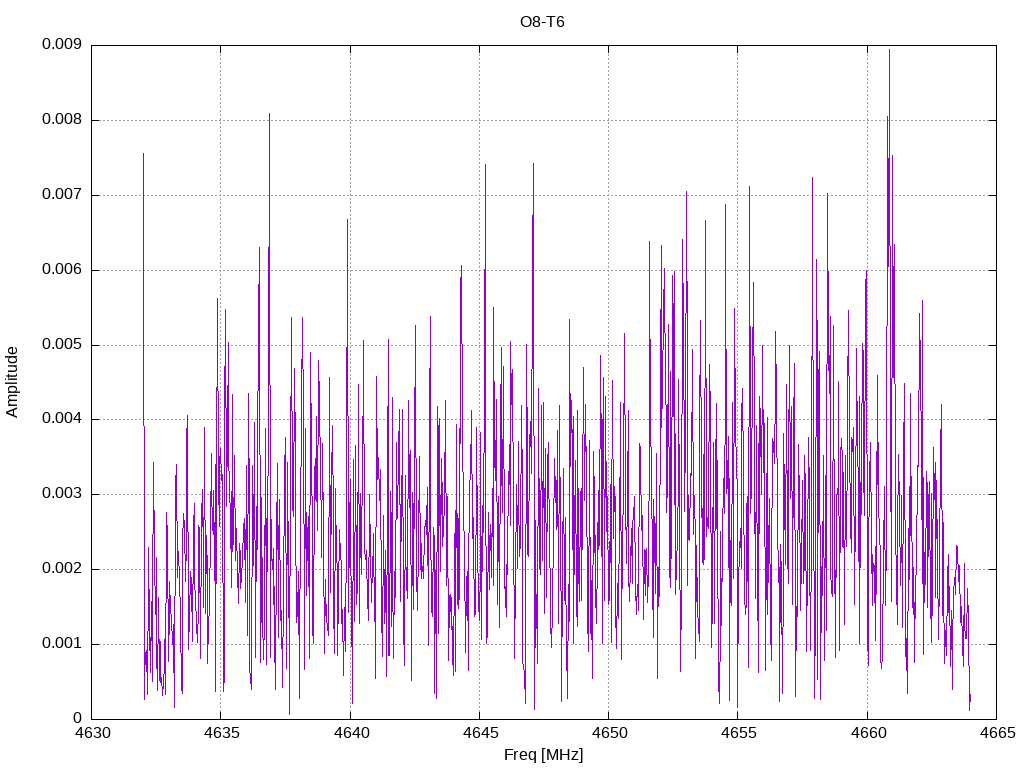The image size is (1024, 768).
Task: Click y-axis tick label 0.006
Action: tap(62, 270)
